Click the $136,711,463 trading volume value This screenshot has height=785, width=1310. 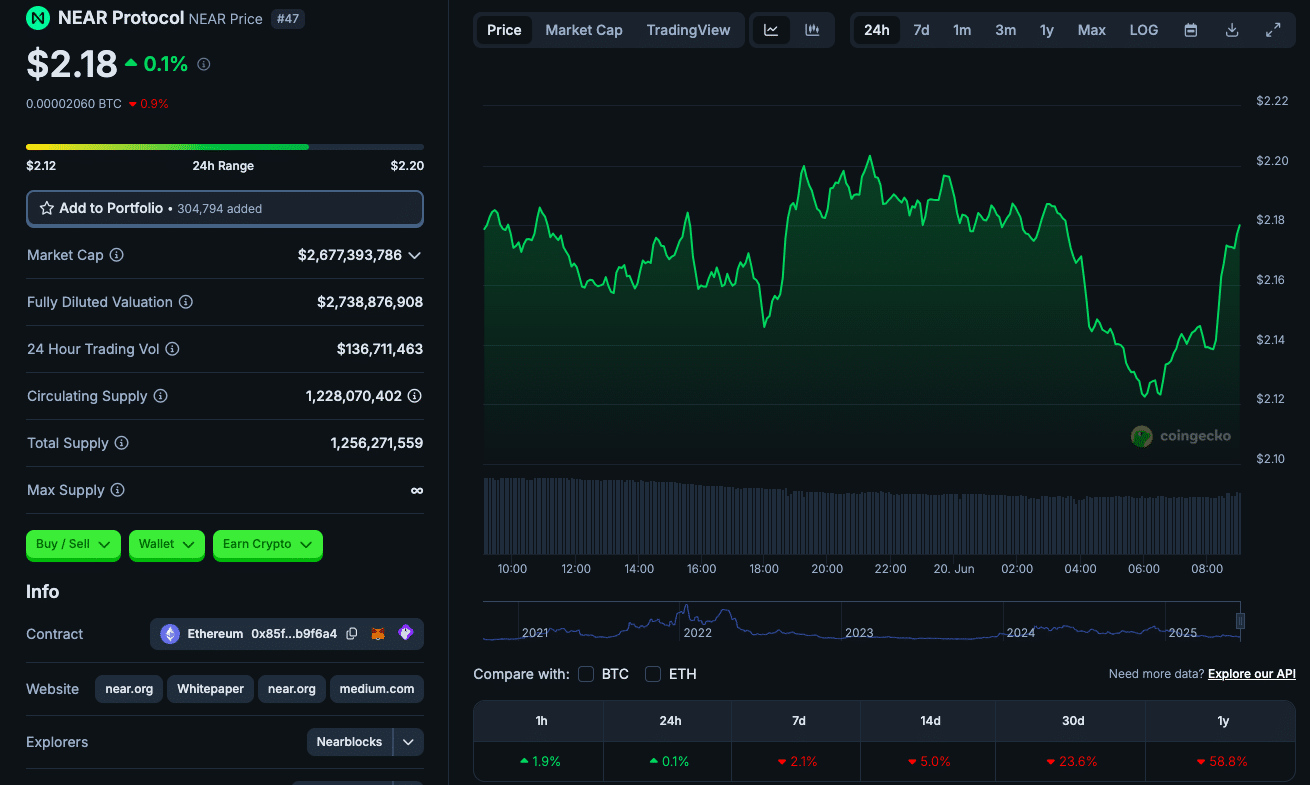[380, 349]
